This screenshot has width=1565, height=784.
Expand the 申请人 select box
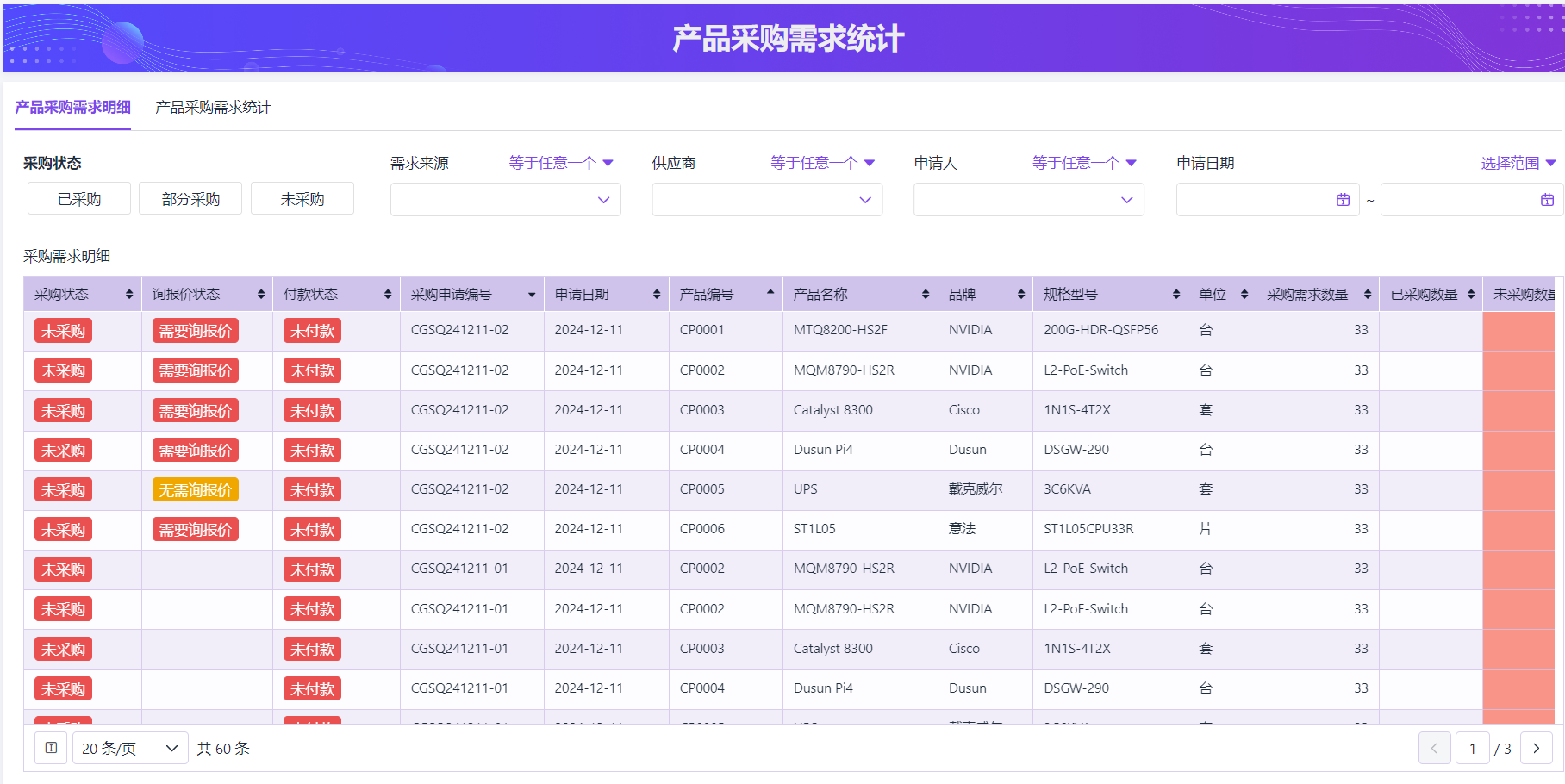pos(1029,200)
